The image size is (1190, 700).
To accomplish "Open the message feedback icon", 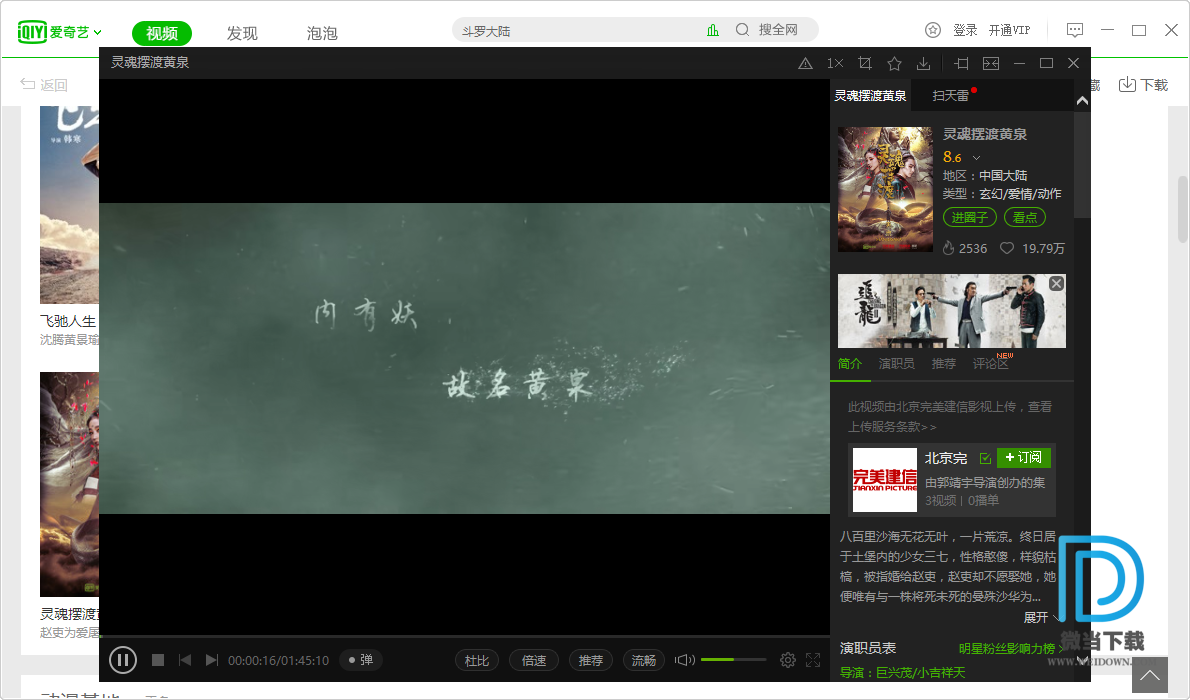I will [1075, 30].
